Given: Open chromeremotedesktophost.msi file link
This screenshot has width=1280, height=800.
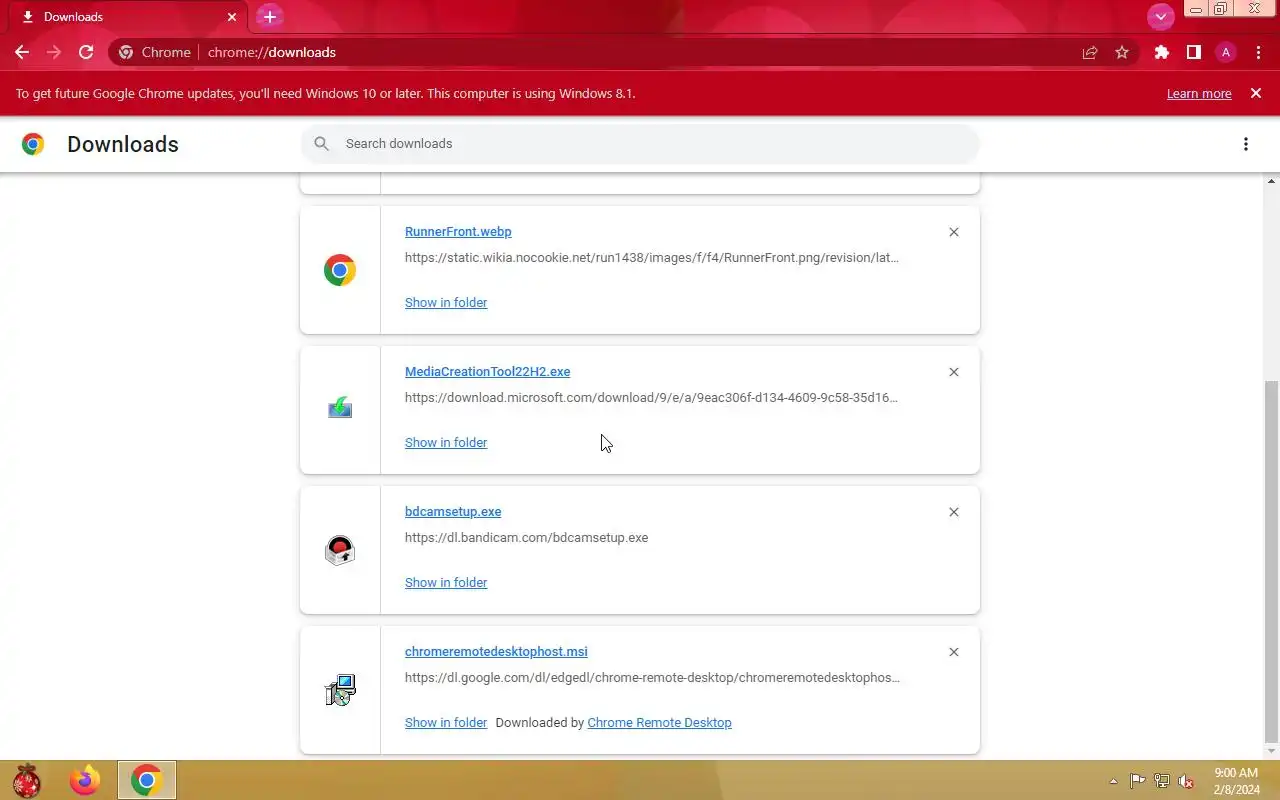Looking at the screenshot, I should coord(496,651).
